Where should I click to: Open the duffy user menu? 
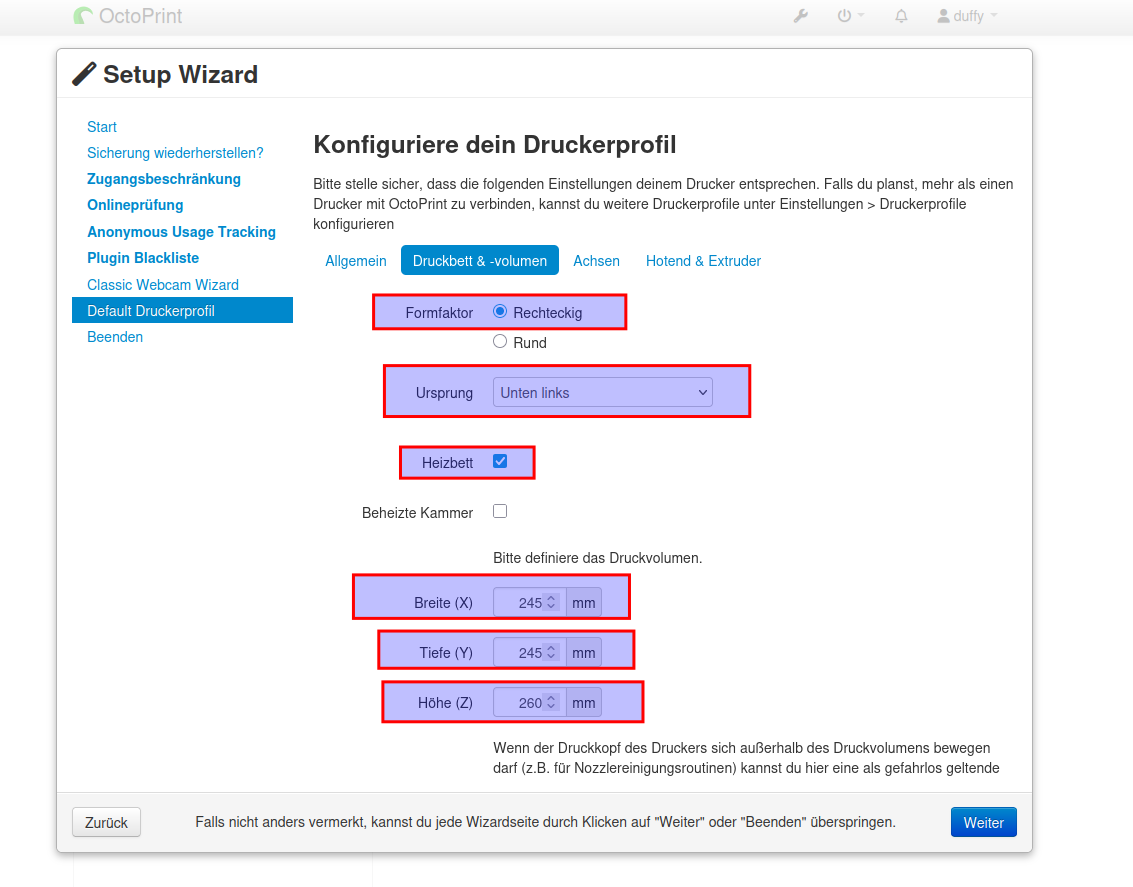coord(966,16)
